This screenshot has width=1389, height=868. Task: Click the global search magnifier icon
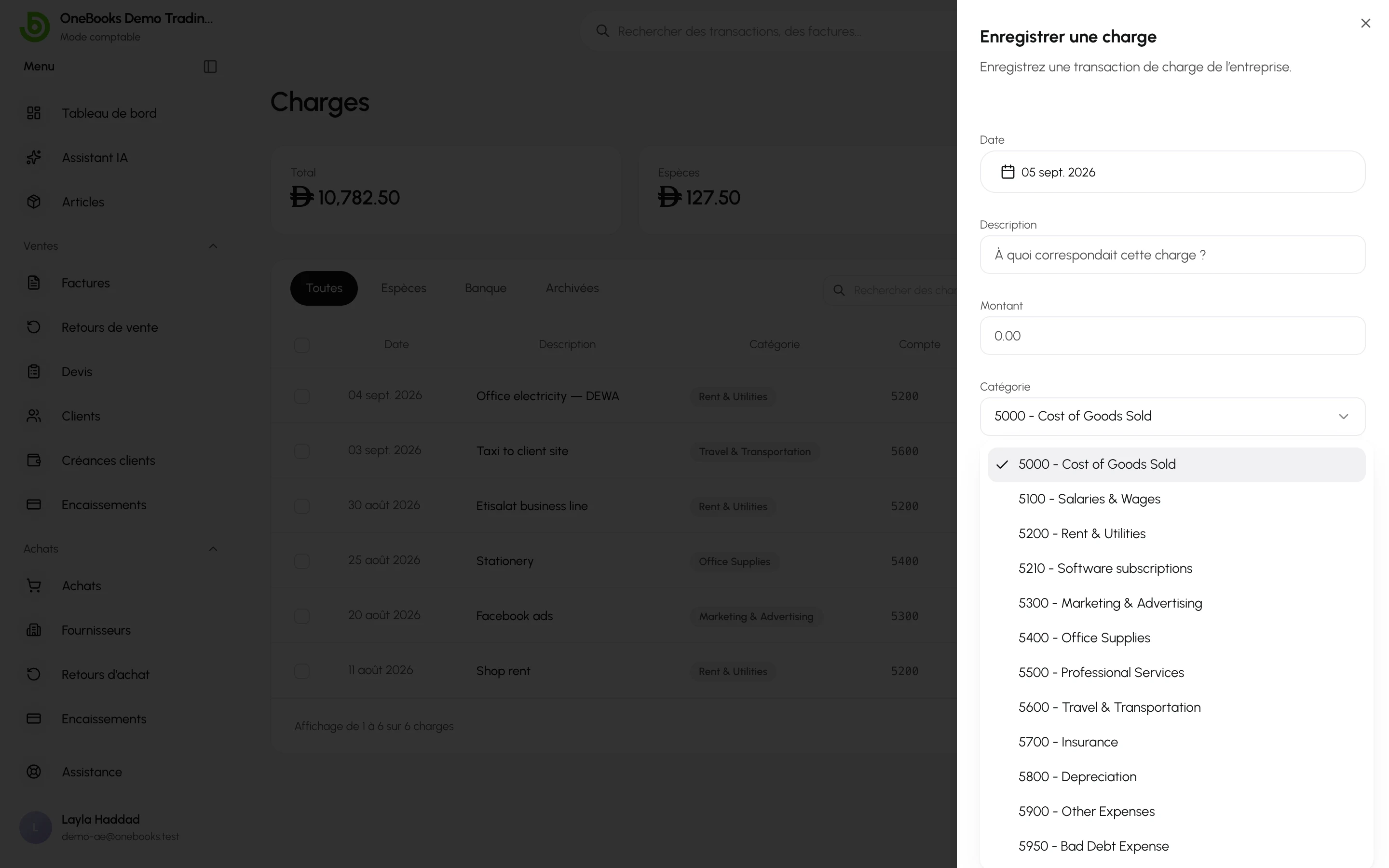pyautogui.click(x=602, y=31)
